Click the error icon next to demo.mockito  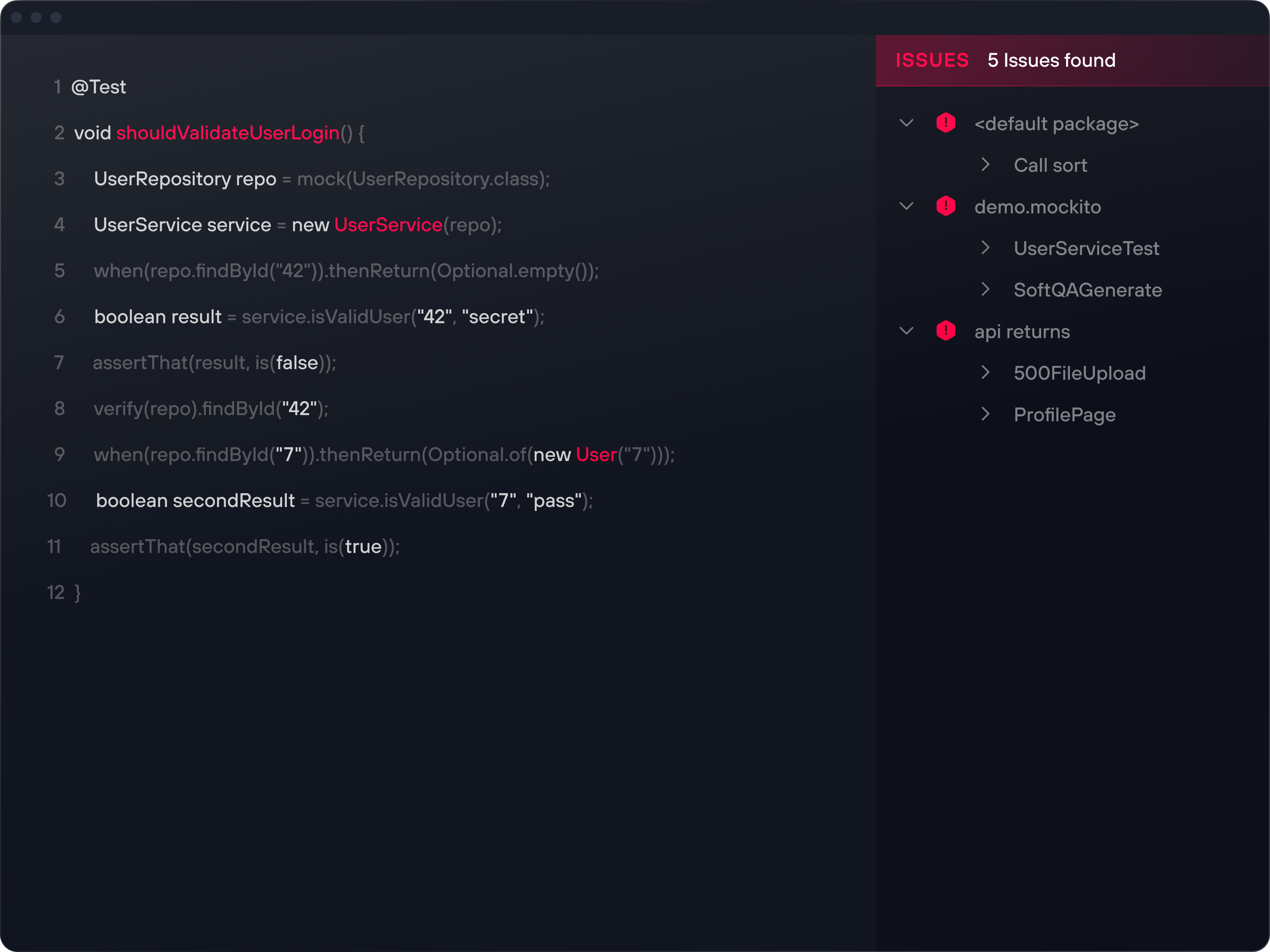click(x=946, y=206)
